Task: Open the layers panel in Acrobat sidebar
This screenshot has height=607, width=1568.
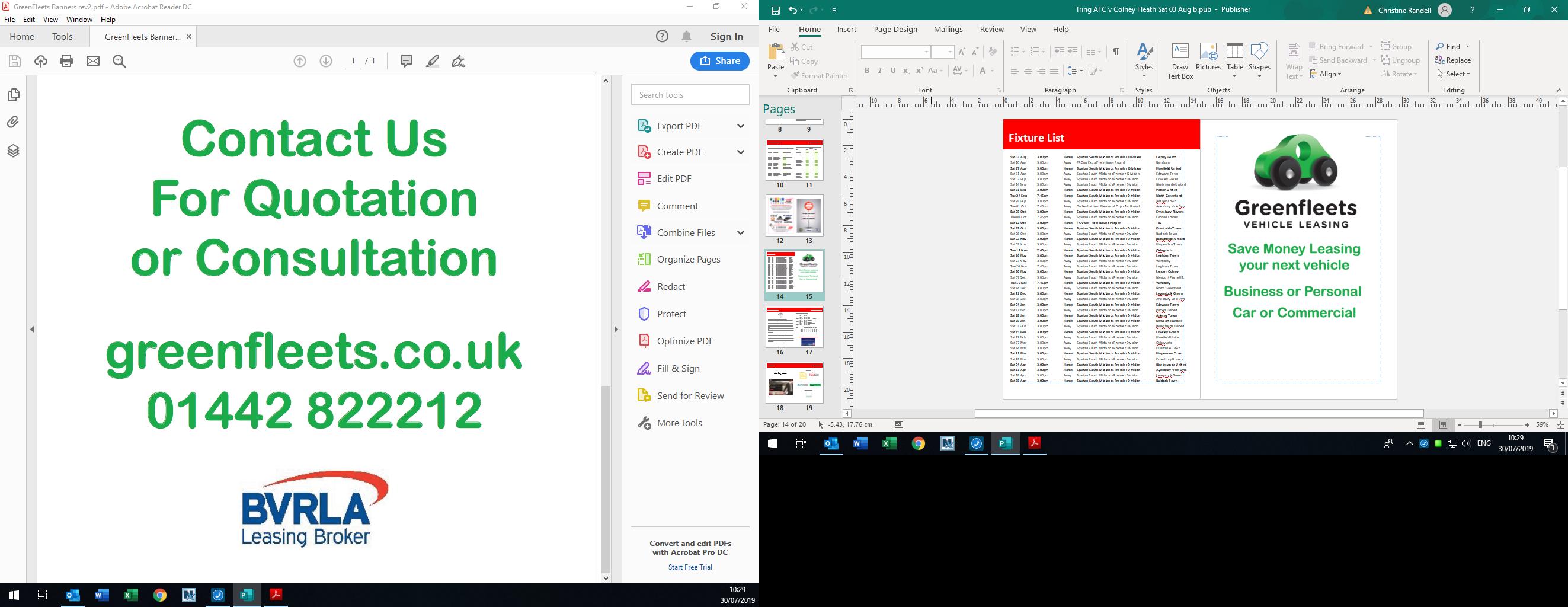Action: (14, 151)
